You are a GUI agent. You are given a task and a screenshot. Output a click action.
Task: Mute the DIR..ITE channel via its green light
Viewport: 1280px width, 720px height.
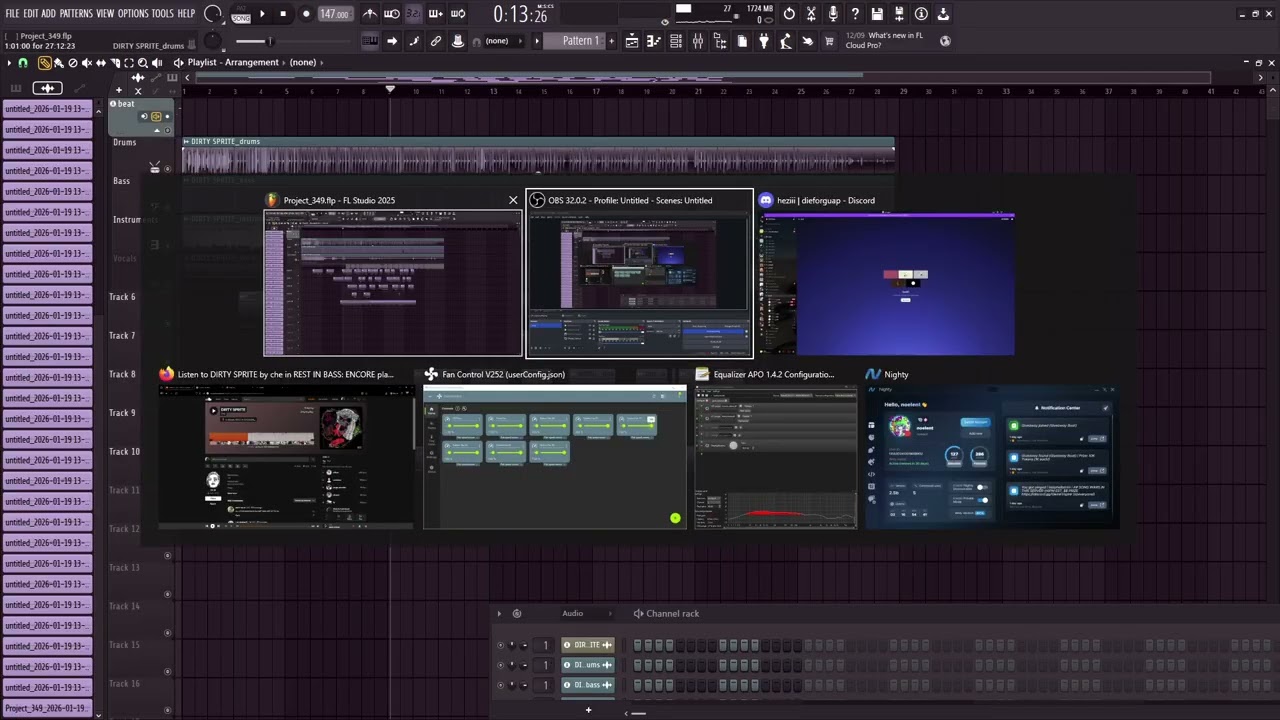(501, 645)
